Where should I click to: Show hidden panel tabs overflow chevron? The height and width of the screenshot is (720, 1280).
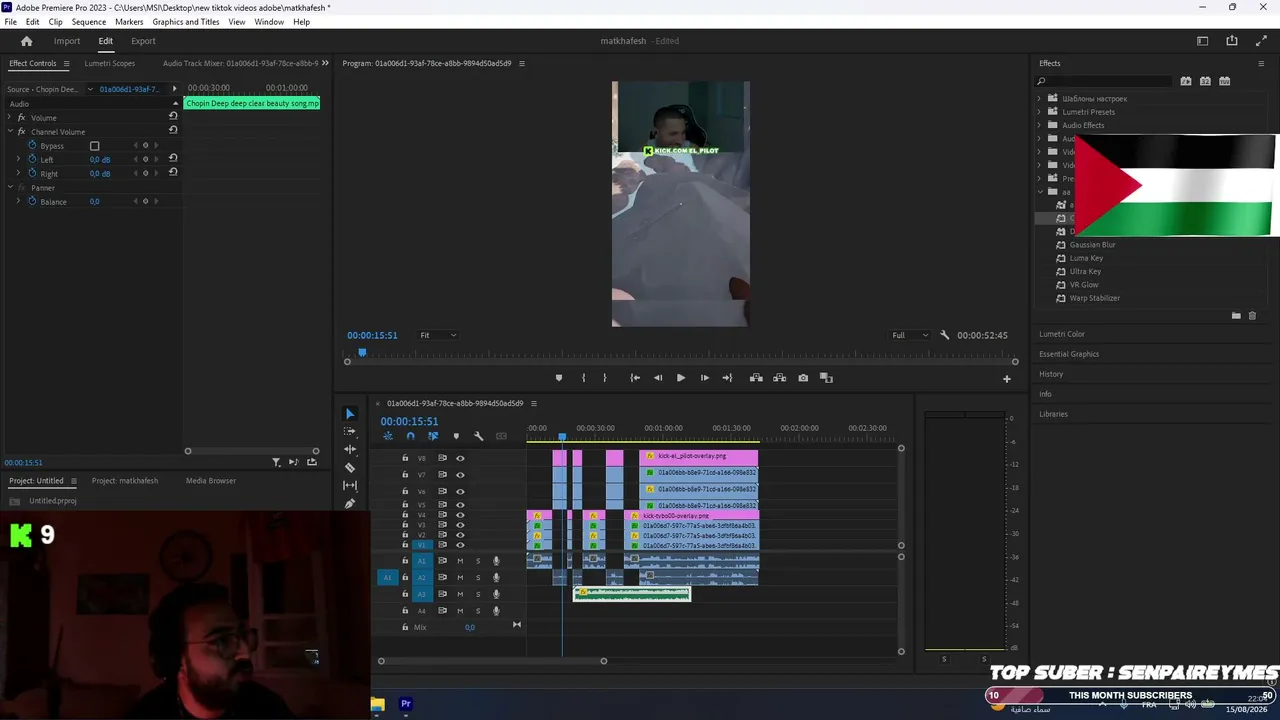(325, 63)
